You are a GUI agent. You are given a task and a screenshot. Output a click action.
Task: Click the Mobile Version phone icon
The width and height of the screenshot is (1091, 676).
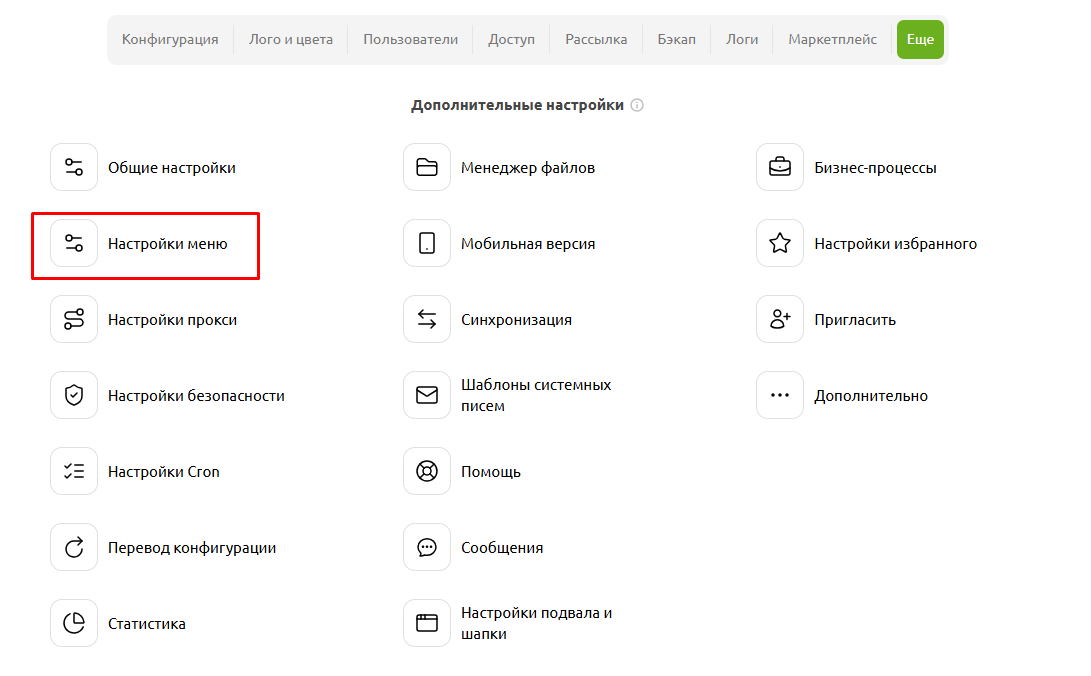click(427, 243)
